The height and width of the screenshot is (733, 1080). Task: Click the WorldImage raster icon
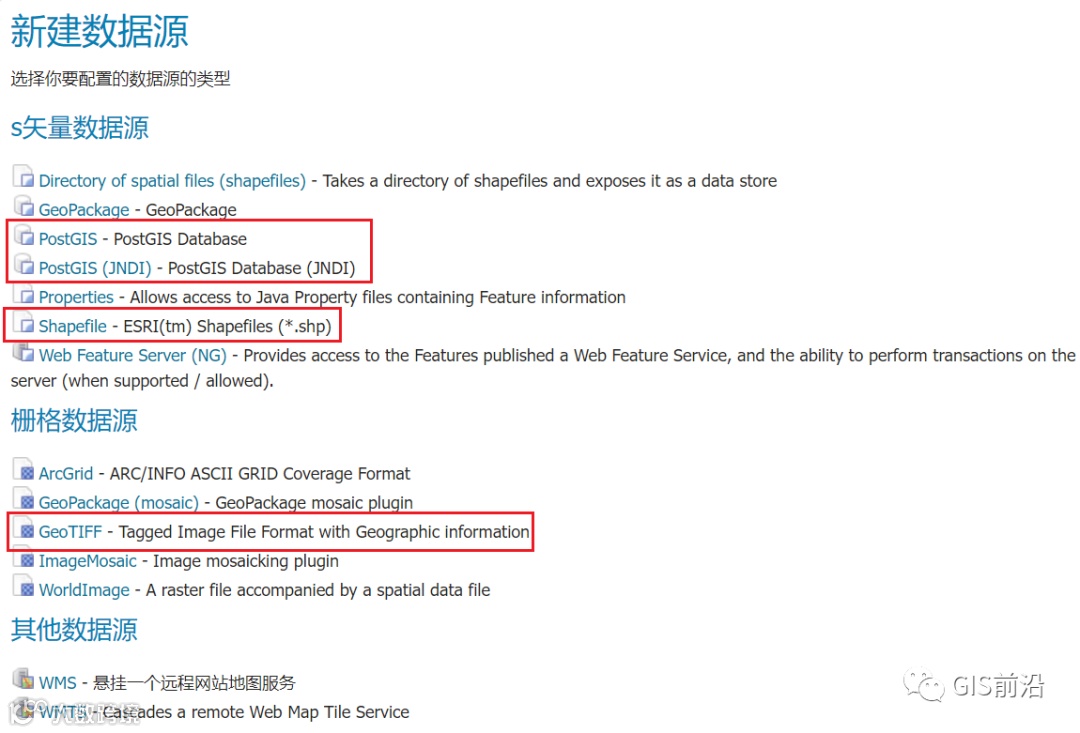[23, 586]
